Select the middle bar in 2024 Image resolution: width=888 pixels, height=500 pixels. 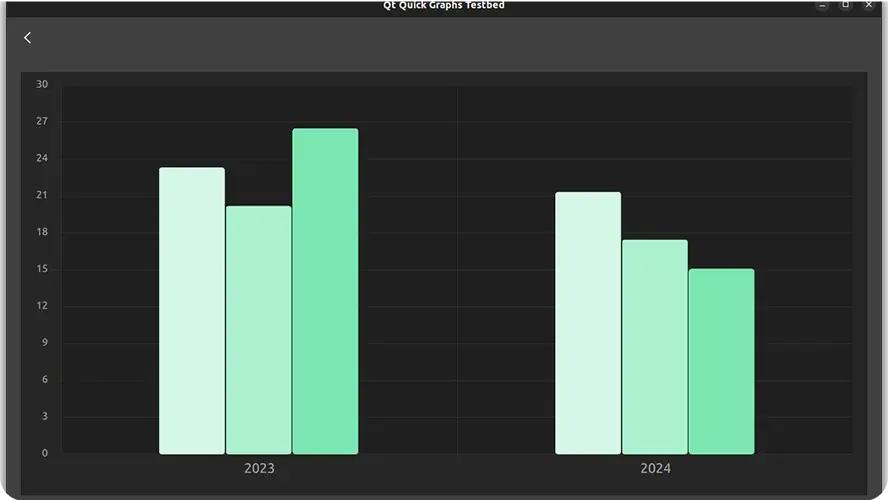(655, 347)
